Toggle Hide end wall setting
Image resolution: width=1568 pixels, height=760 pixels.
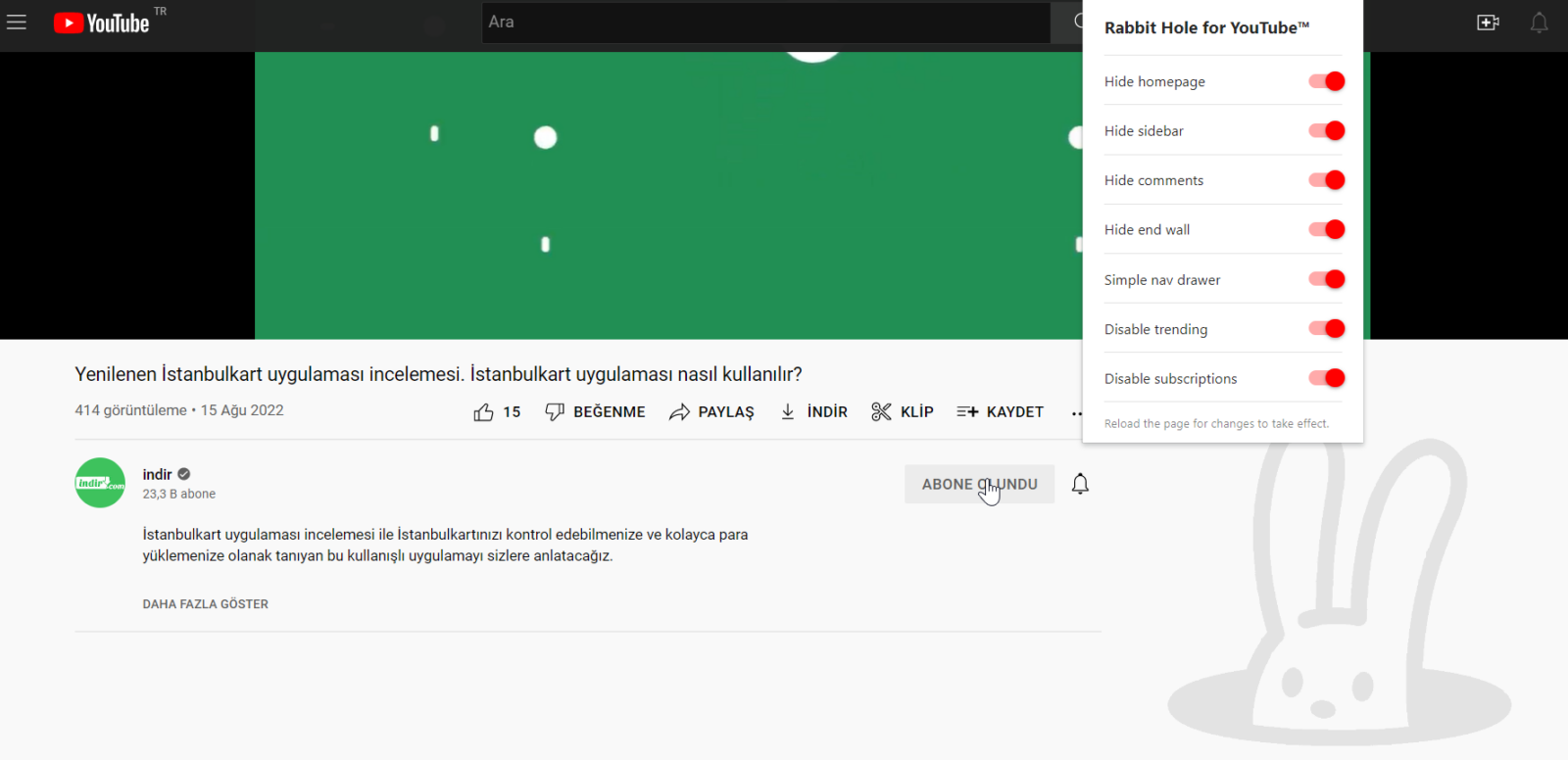pos(1326,229)
